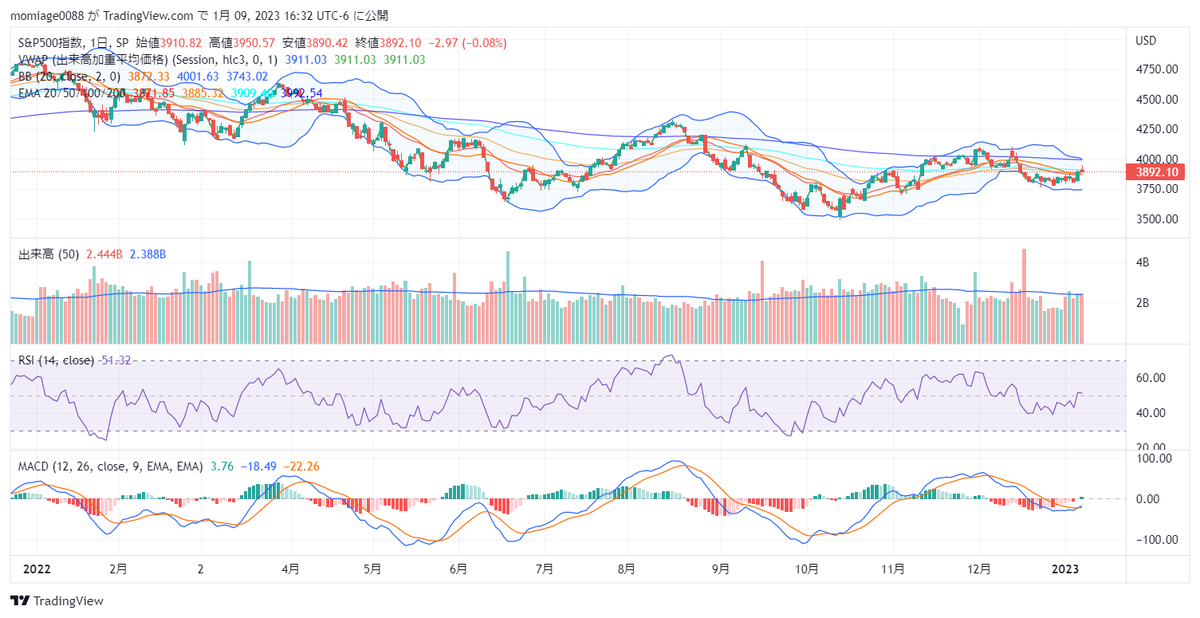Select the MACD (12, 26, close, 9, EMA, EMA) legend

coord(111,466)
